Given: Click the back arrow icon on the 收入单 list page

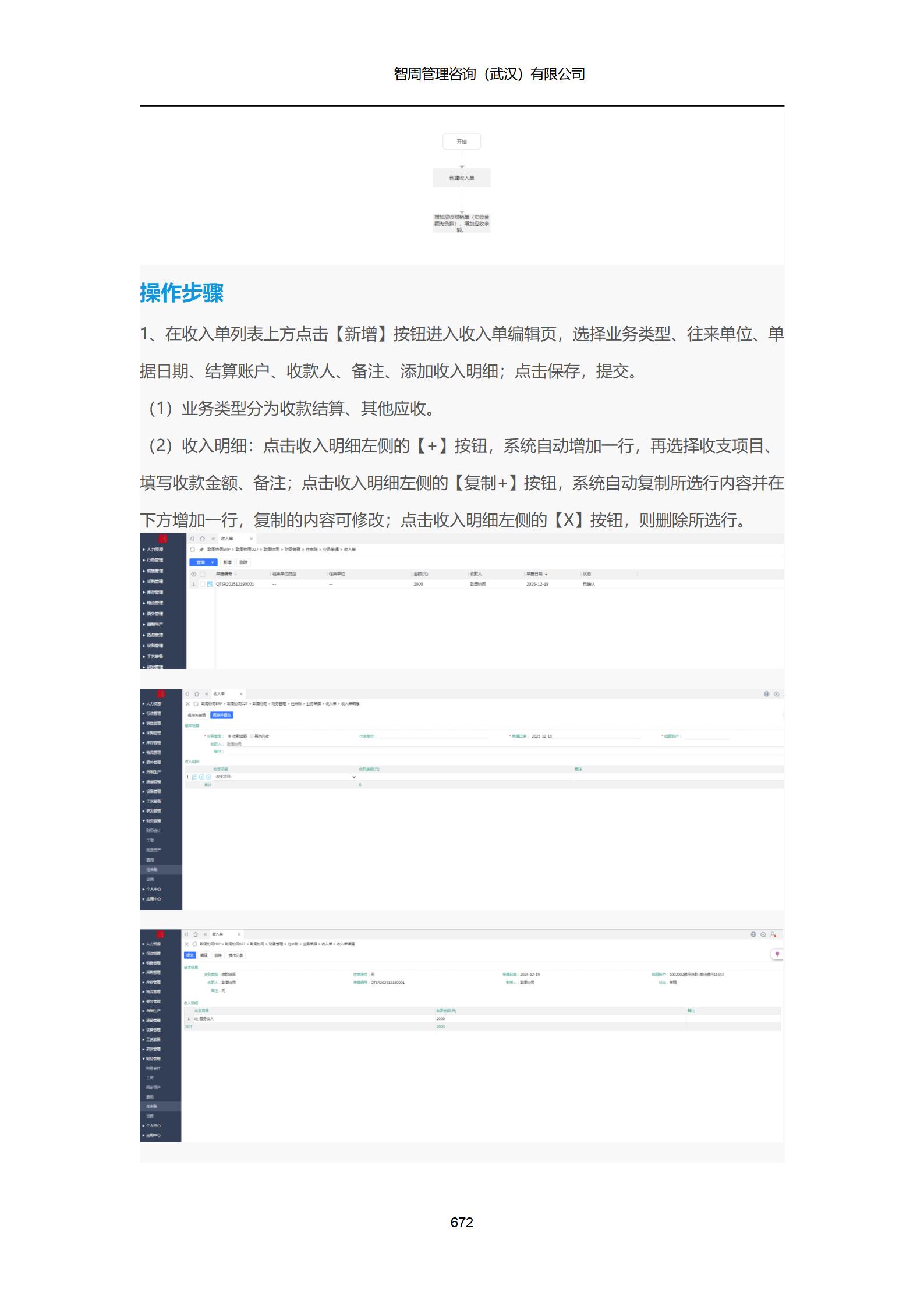Looking at the screenshot, I should (192, 539).
